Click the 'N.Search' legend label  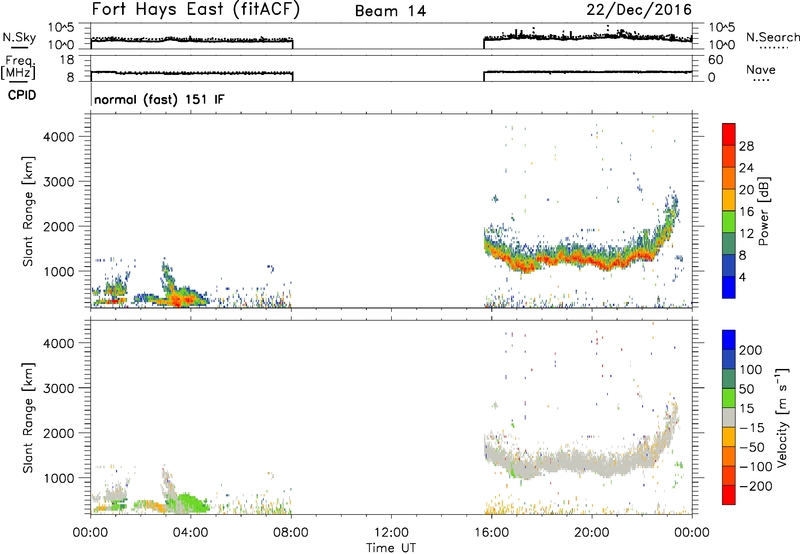click(x=773, y=37)
